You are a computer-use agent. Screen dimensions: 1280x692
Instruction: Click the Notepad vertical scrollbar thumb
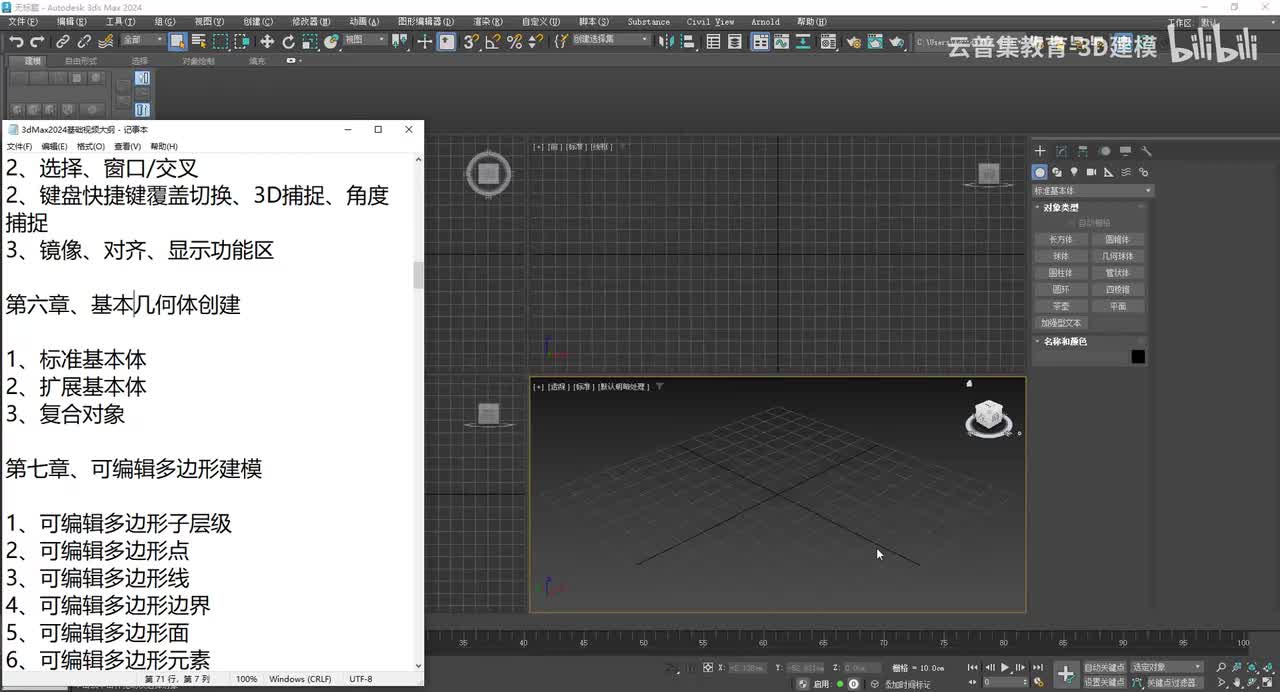point(418,275)
